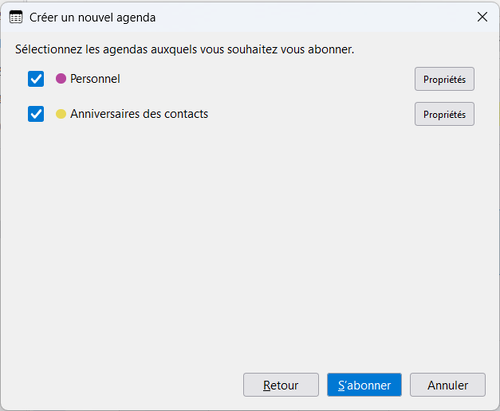This screenshot has width=500, height=411.
Task: Click the calendar icon in the title bar
Action: 16,17
